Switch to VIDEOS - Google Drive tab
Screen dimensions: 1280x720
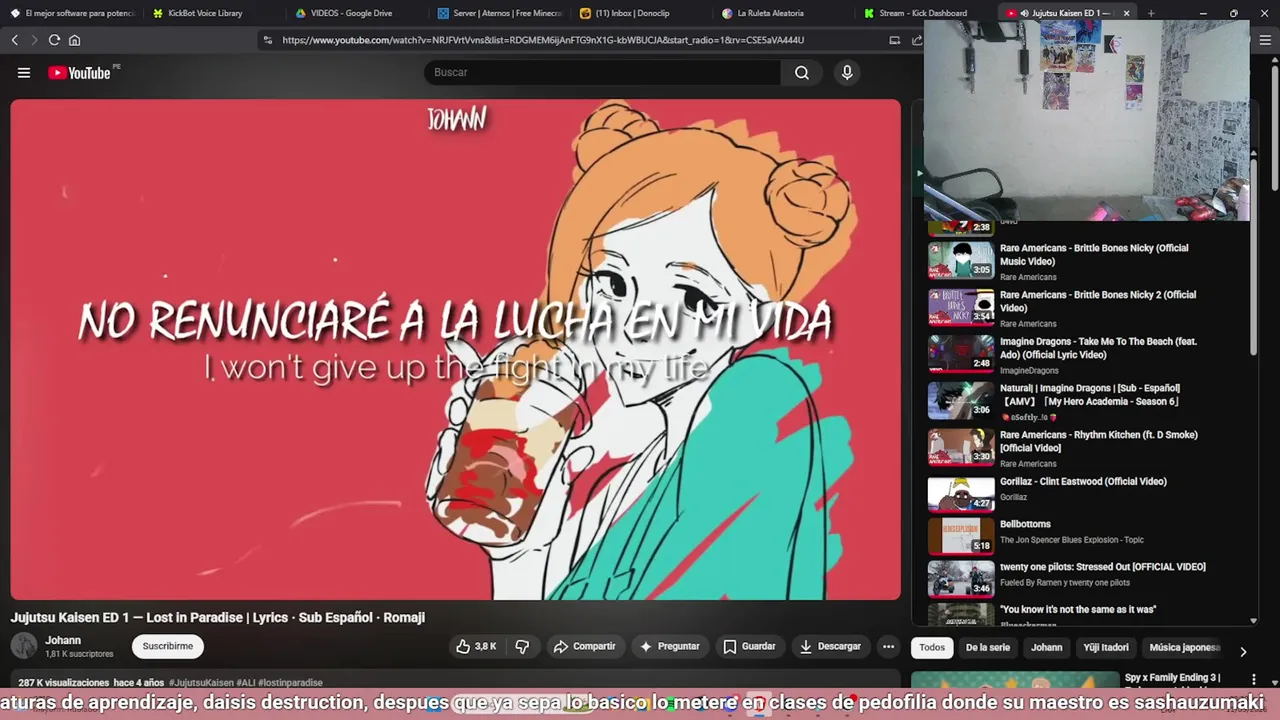pos(351,13)
